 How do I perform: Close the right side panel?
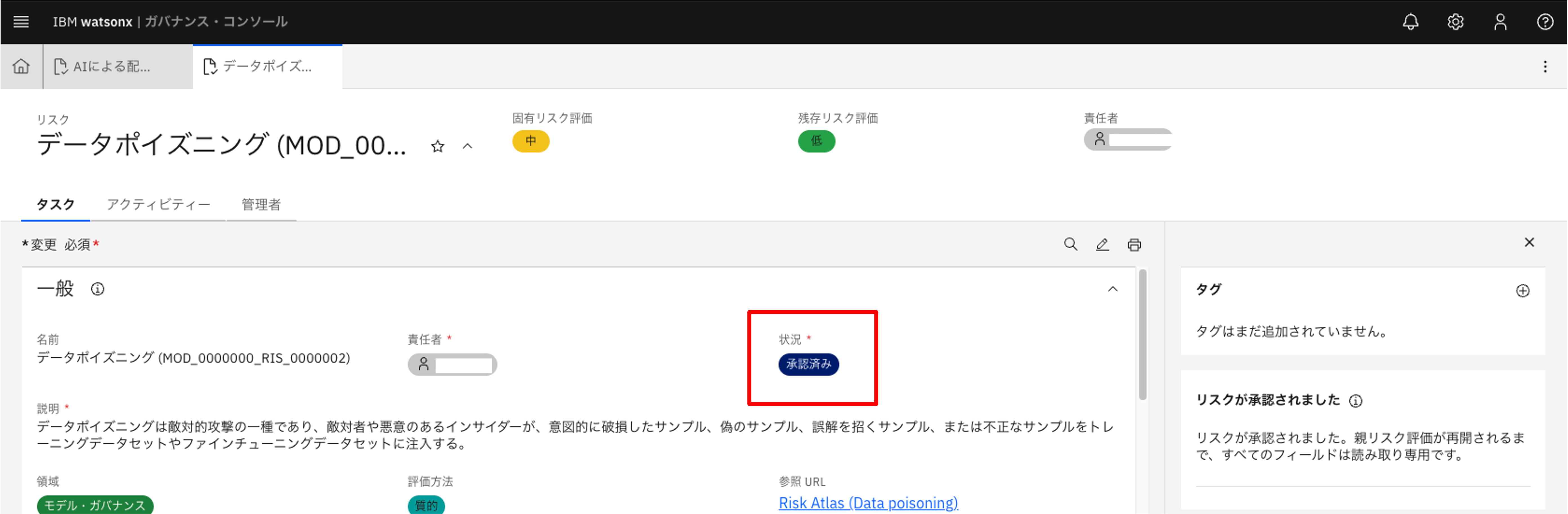tap(1529, 242)
